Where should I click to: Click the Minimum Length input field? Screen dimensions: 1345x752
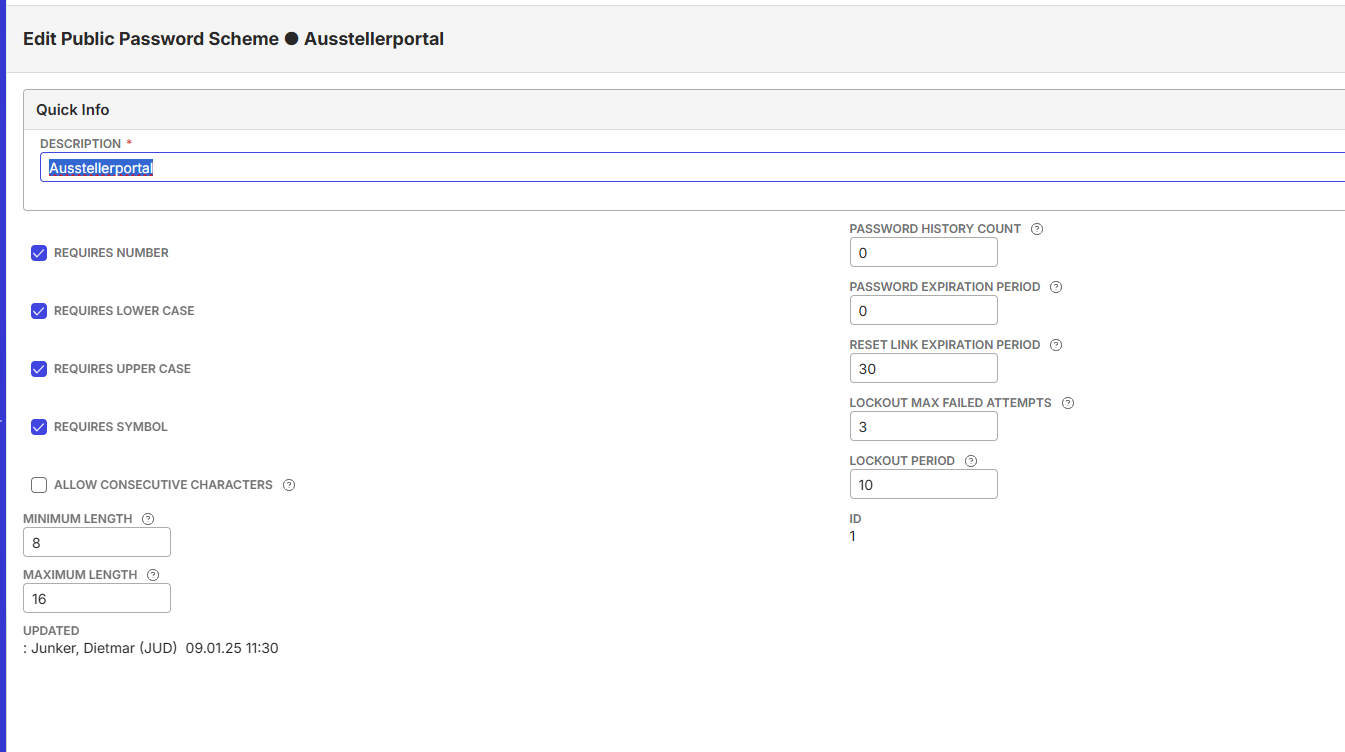pos(97,542)
